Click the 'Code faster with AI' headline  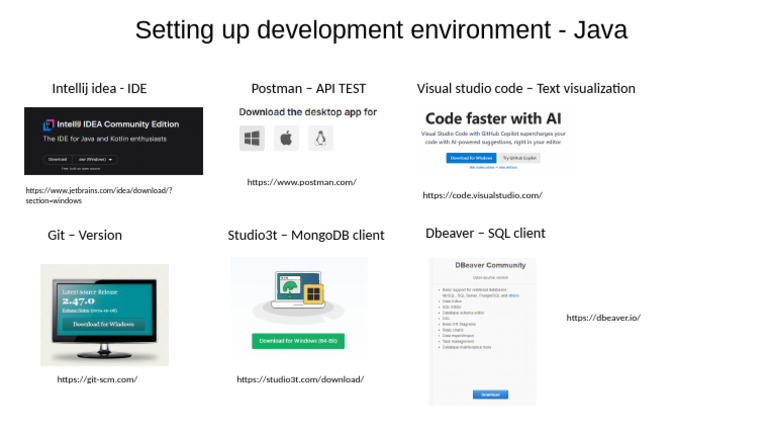[x=493, y=119]
